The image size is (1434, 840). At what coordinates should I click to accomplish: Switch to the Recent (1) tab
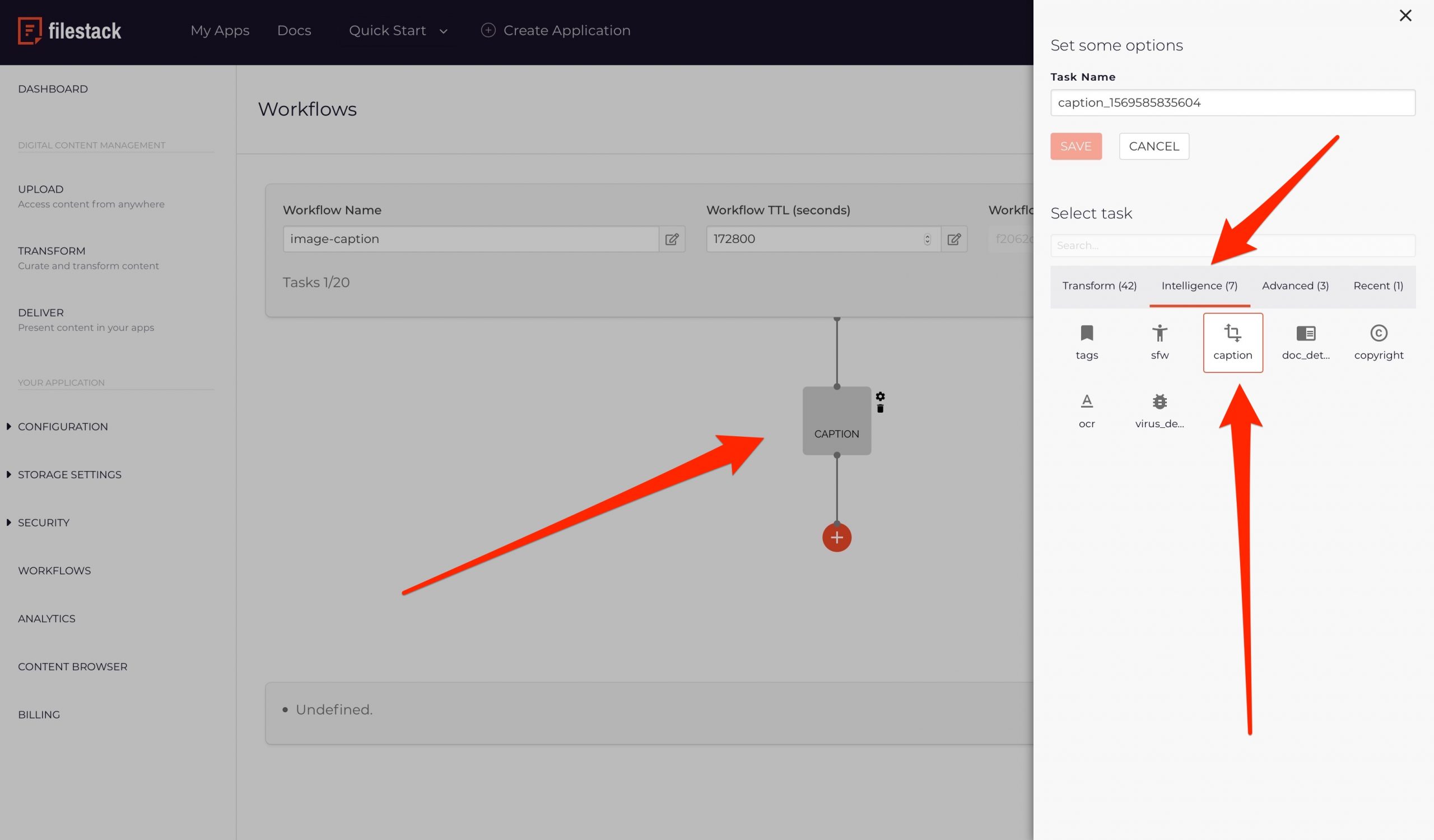point(1377,286)
